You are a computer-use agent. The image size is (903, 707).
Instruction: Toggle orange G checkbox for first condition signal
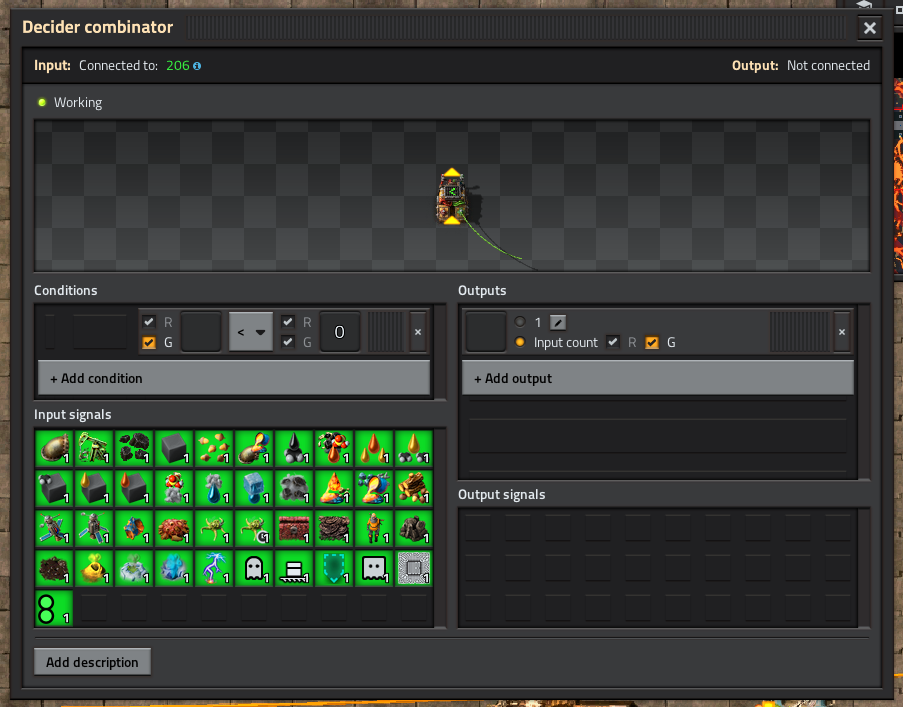[149, 343]
